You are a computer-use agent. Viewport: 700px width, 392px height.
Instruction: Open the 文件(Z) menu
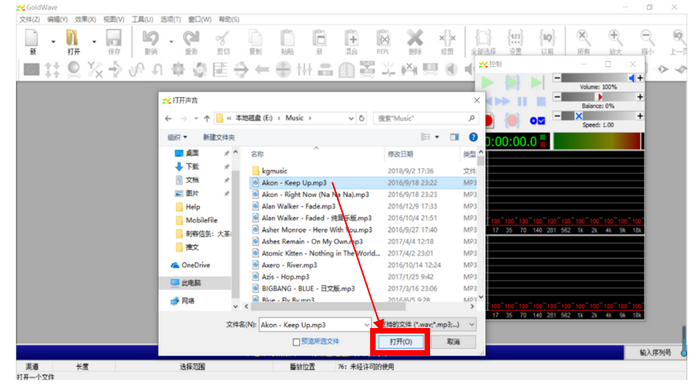point(29,19)
